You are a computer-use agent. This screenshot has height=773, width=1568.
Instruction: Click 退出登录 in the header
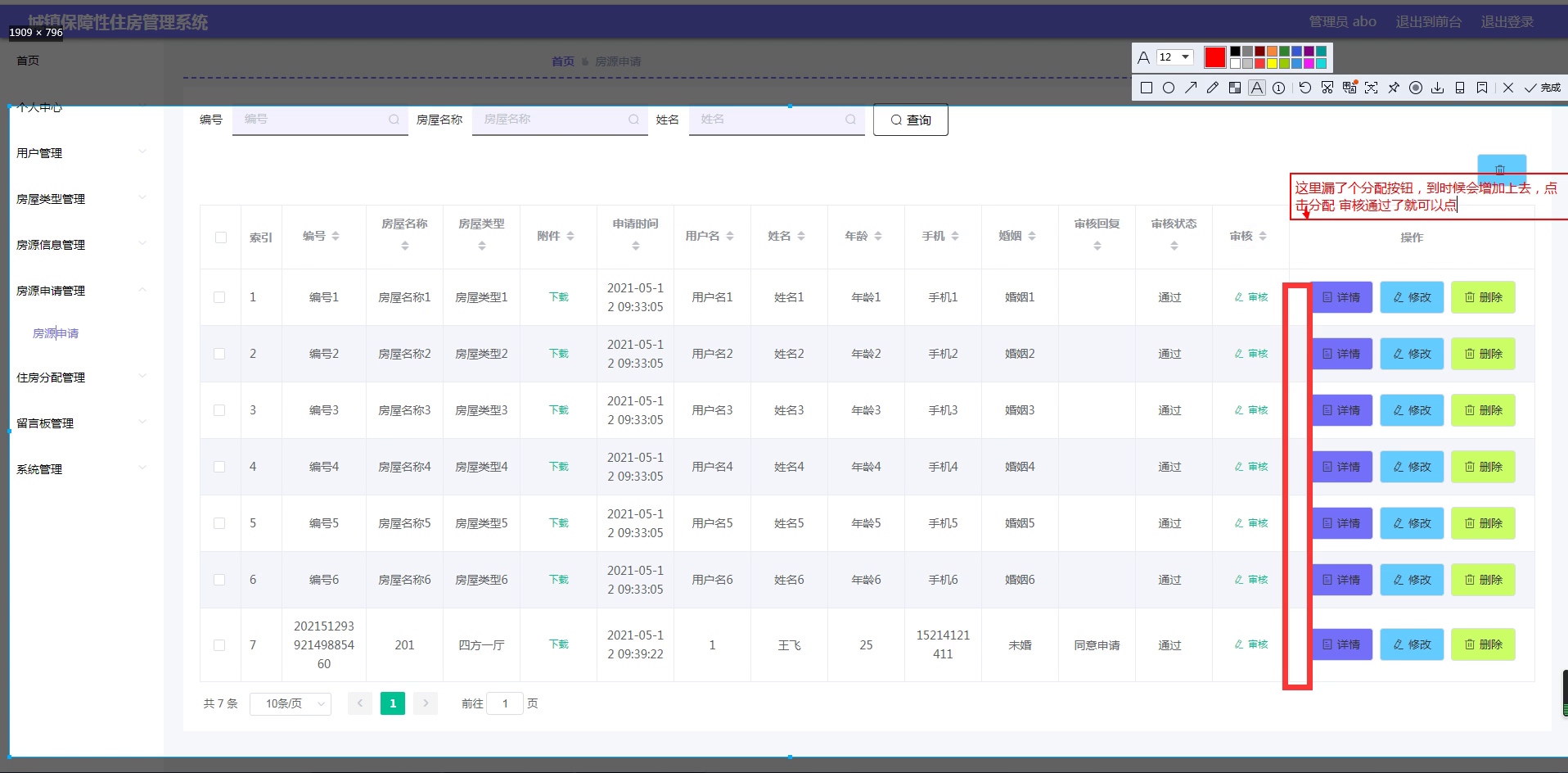1507,22
